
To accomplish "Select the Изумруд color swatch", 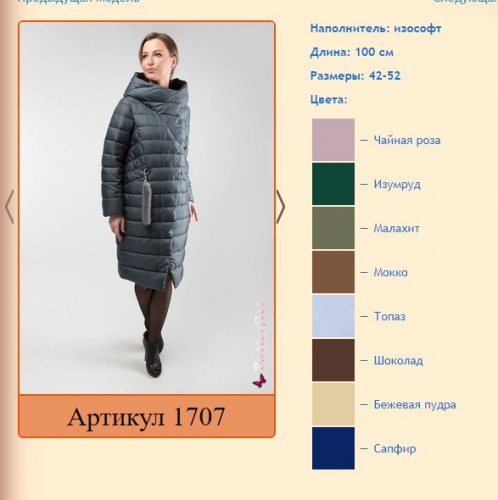I will pyautogui.click(x=333, y=184).
